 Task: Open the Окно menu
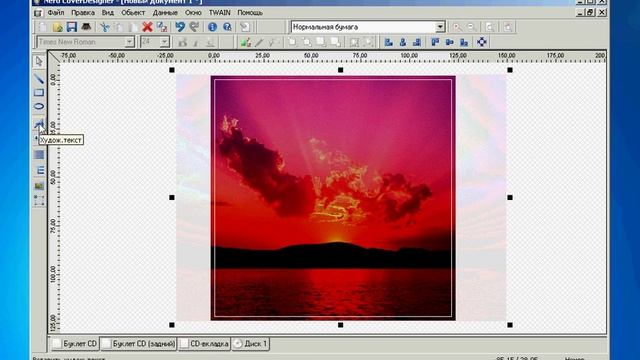pyautogui.click(x=193, y=13)
